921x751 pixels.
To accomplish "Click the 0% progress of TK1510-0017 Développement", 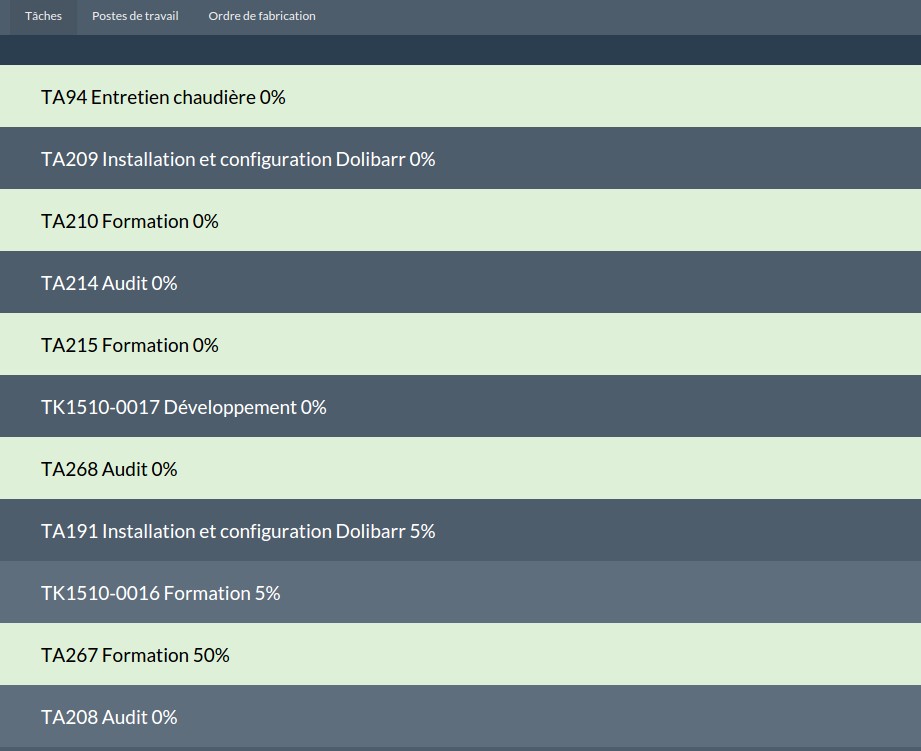I will click(314, 407).
